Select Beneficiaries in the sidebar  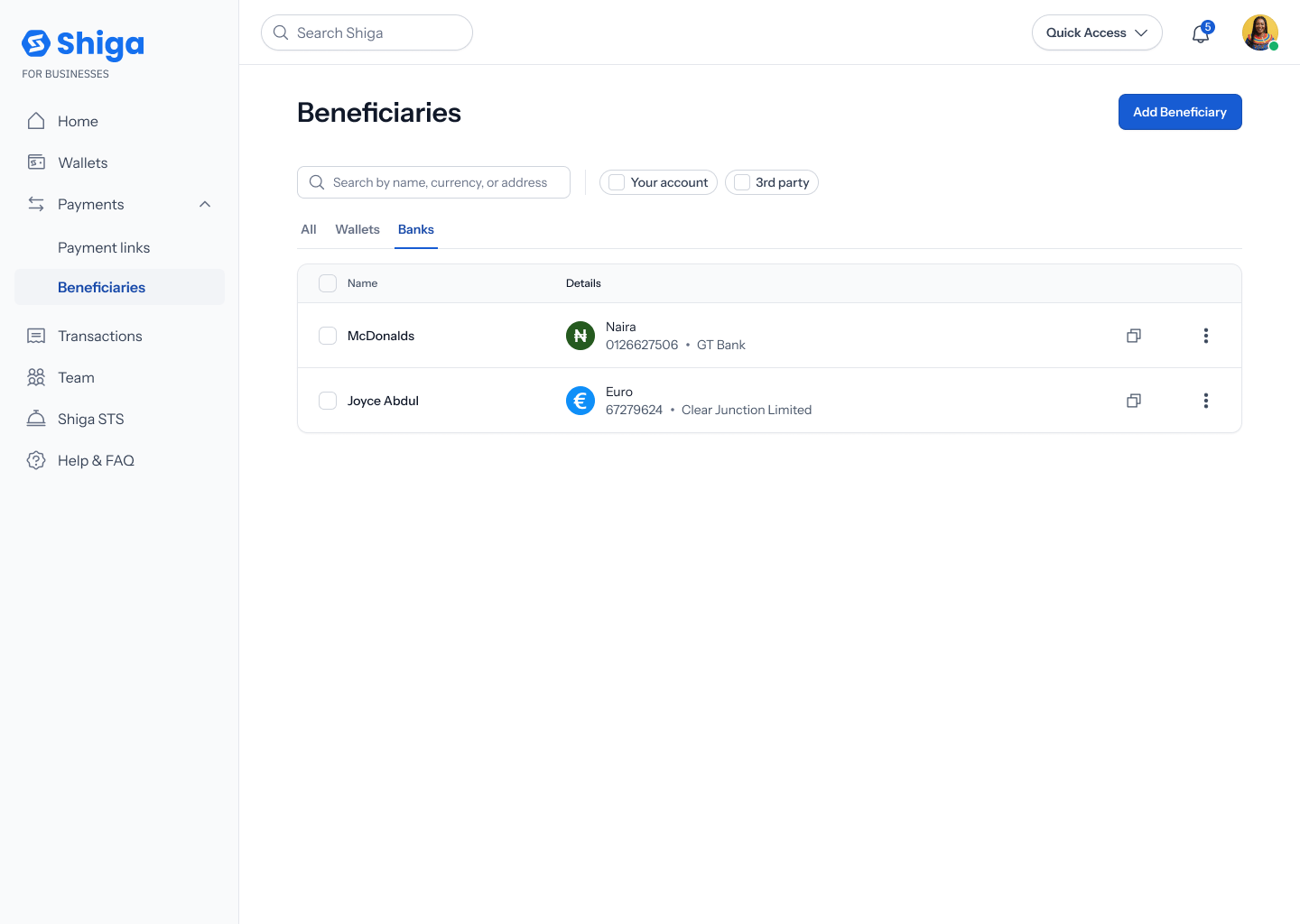(x=119, y=287)
